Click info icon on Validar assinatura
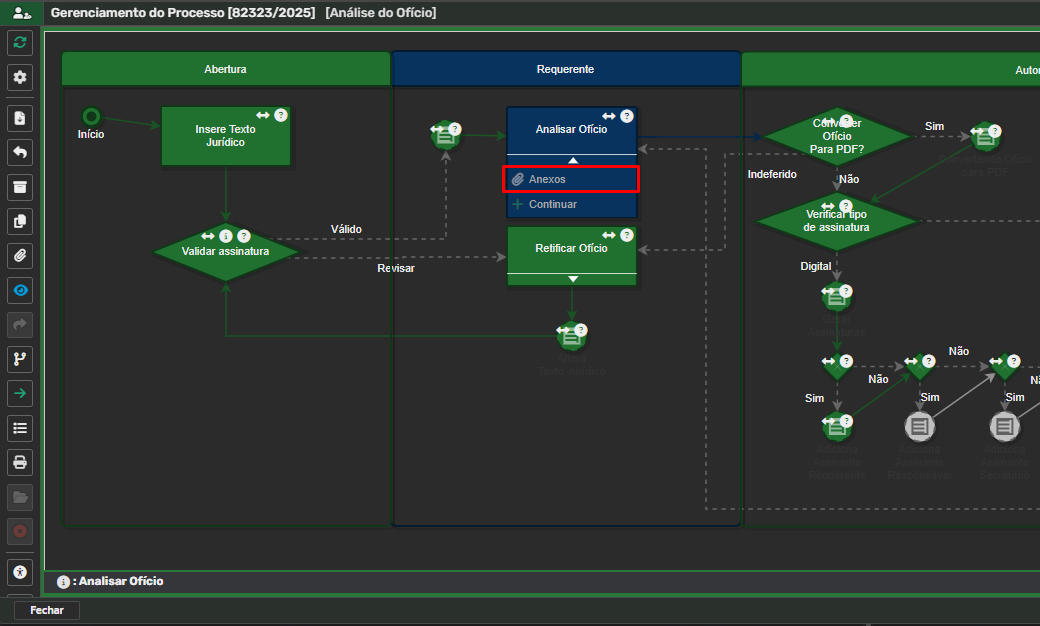This screenshot has width=1040, height=626. [x=226, y=236]
